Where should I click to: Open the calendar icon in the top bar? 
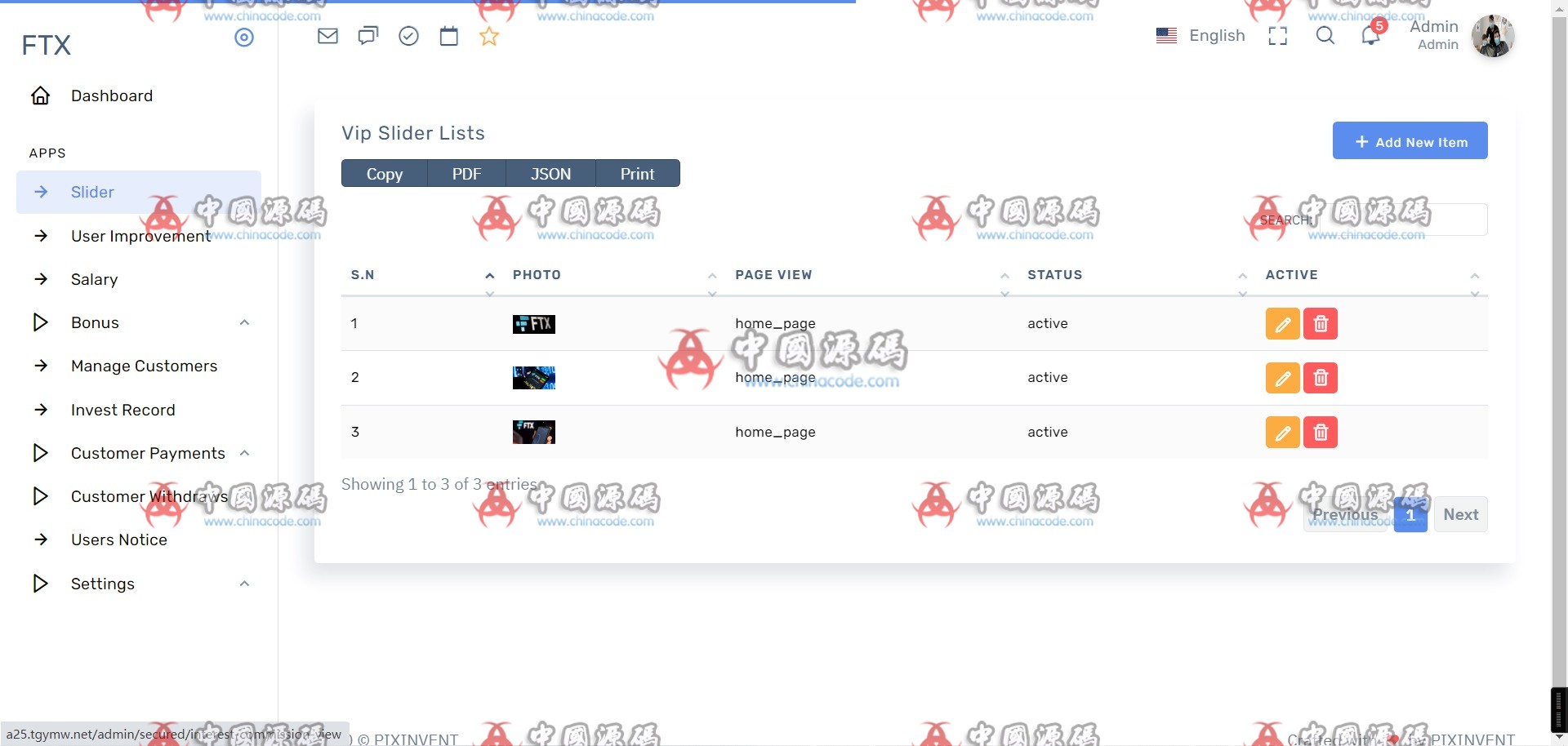point(448,35)
